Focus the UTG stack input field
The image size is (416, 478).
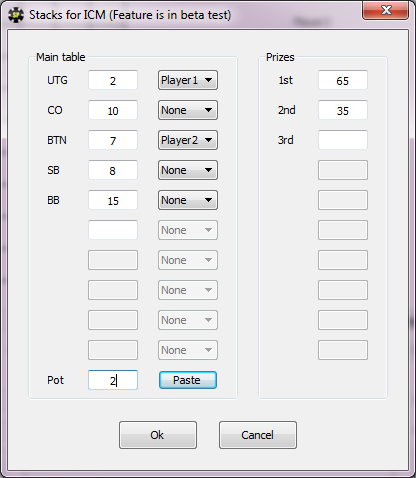113,80
